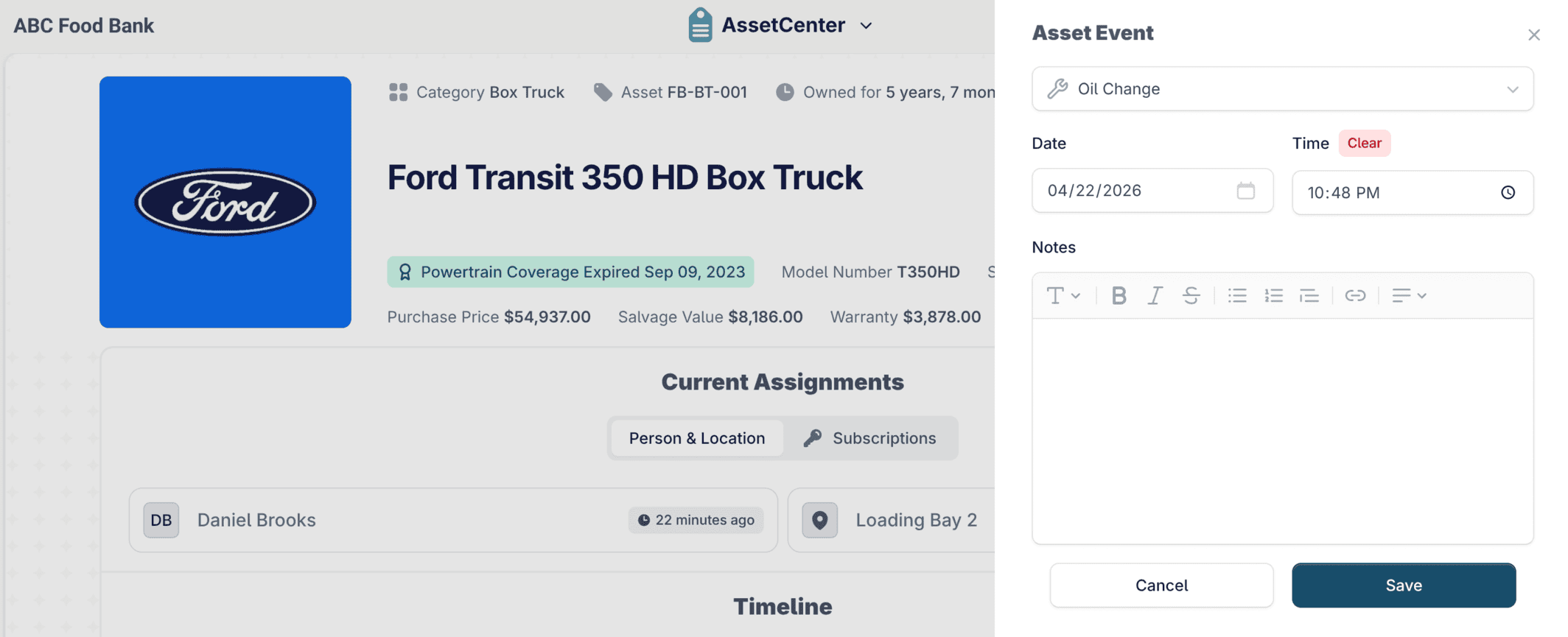Click the Salvage Value $8,186.00 value
Screen dimensions: 1568x637
point(766,317)
